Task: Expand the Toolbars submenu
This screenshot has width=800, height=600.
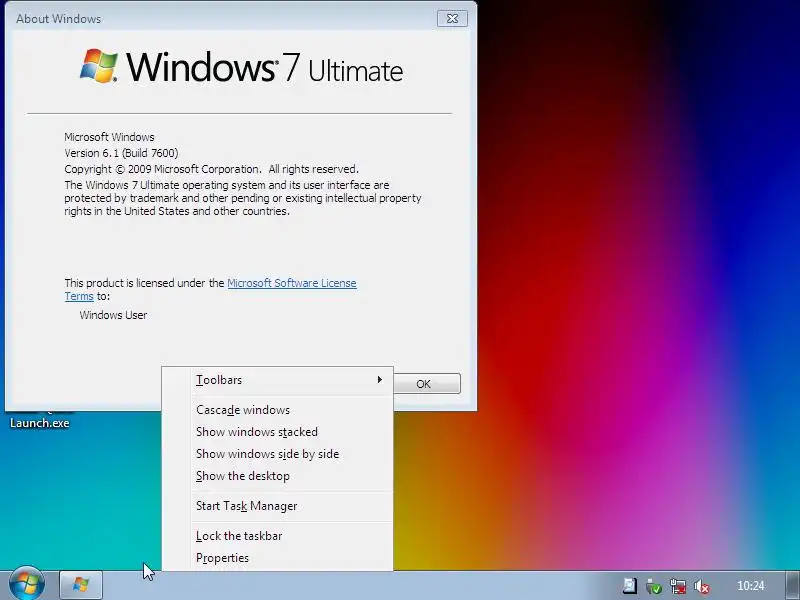Action: pyautogui.click(x=278, y=380)
